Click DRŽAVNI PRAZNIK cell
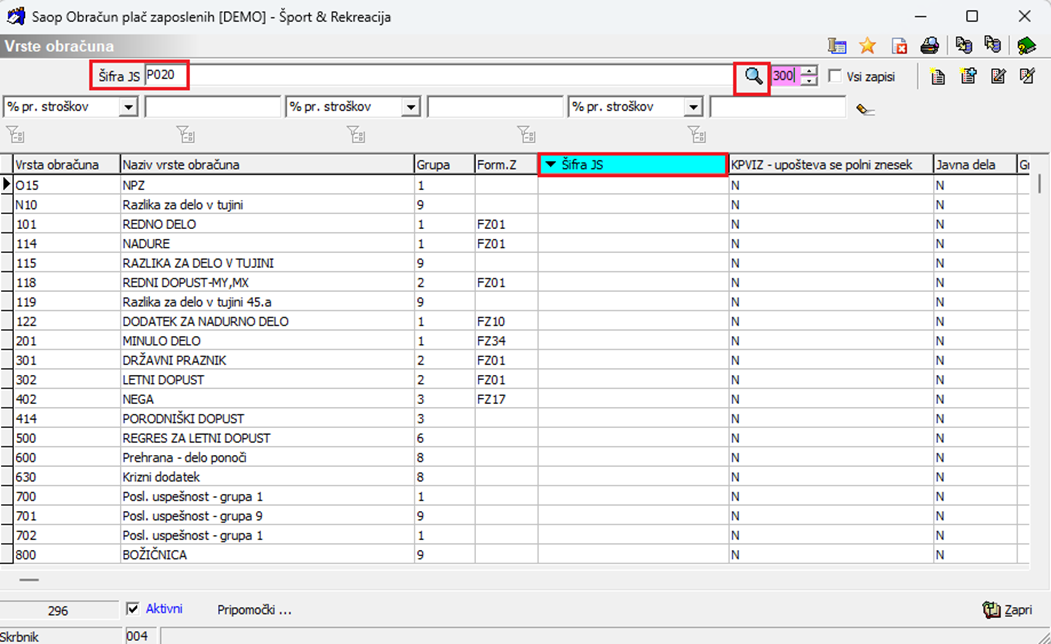The height and width of the screenshot is (644, 1051). [x=267, y=360]
